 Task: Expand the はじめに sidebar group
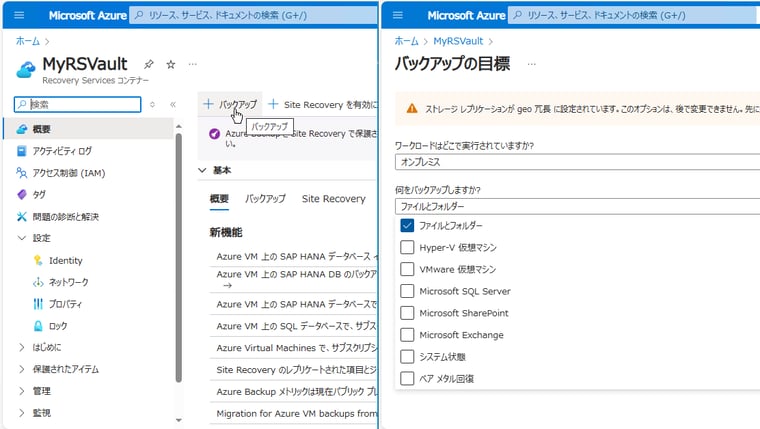(x=21, y=347)
